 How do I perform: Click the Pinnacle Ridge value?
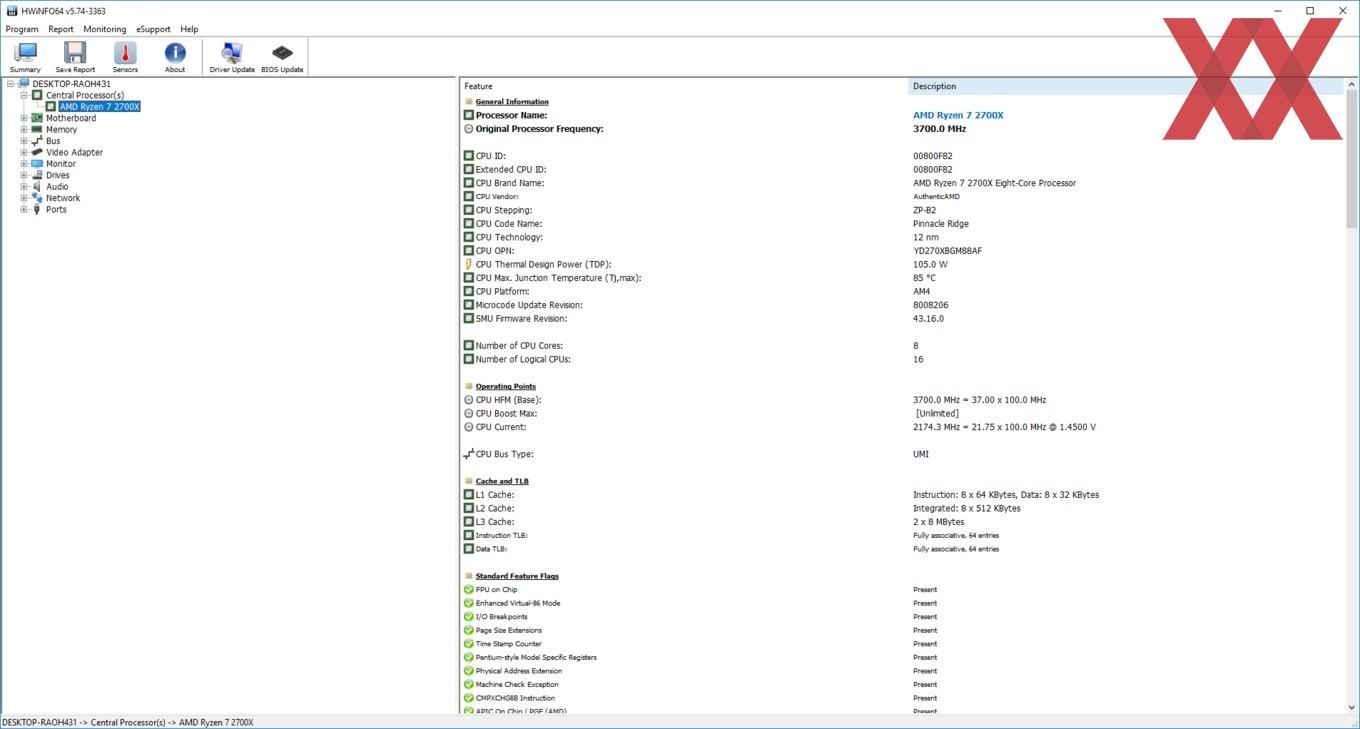(x=941, y=224)
